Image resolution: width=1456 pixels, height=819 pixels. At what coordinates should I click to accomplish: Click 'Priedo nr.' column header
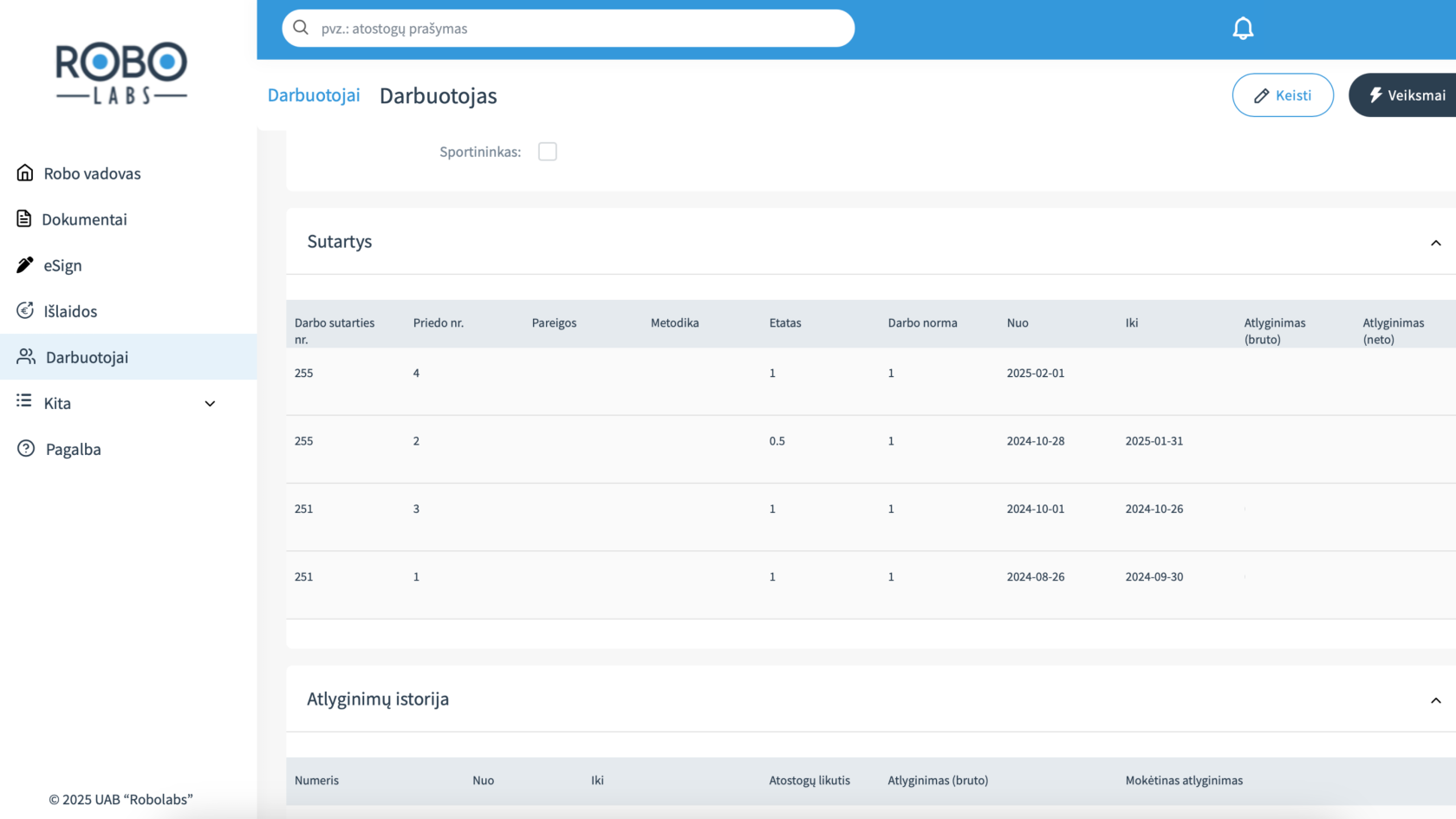pos(439,323)
